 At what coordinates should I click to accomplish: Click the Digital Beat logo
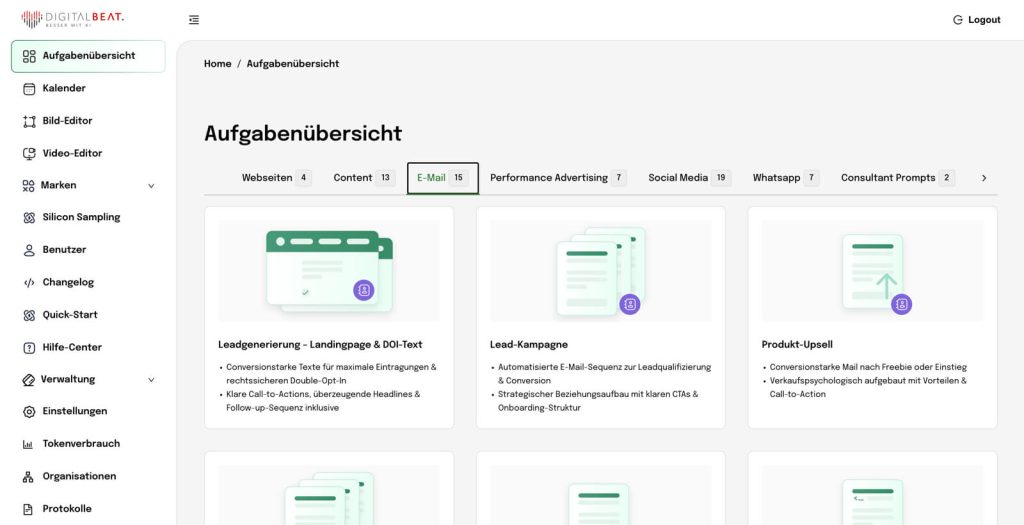(x=73, y=19)
